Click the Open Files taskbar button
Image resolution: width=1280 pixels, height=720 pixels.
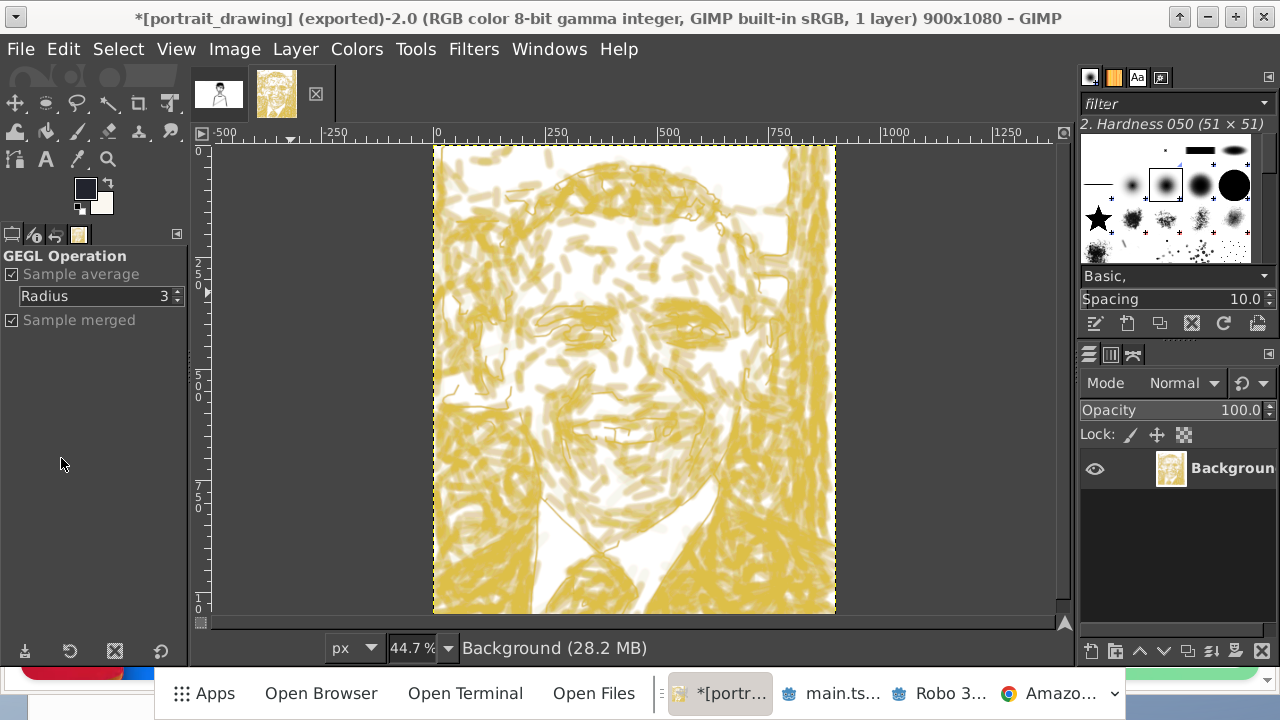(594, 693)
